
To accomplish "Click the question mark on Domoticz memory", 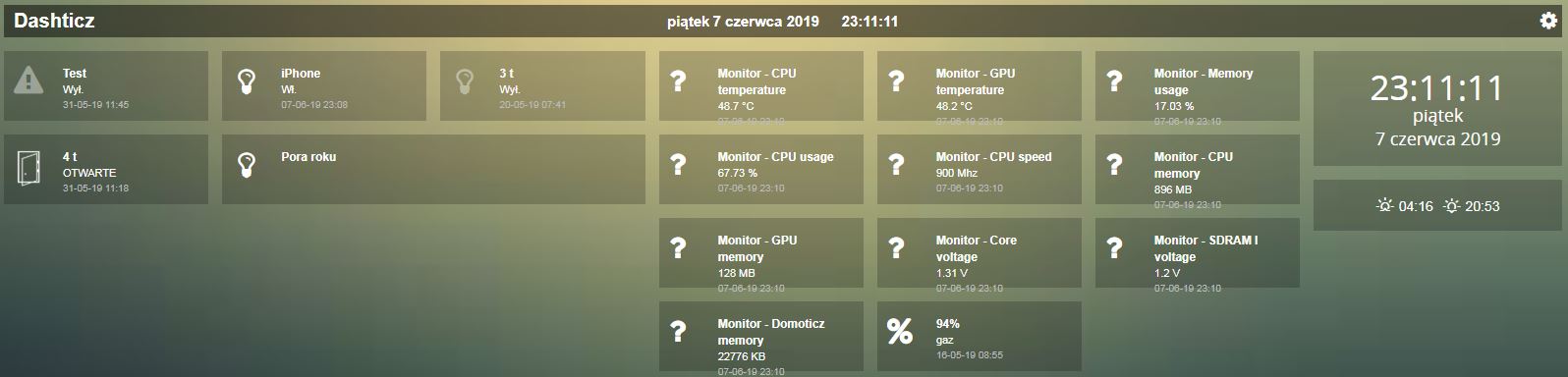I will 678,332.
